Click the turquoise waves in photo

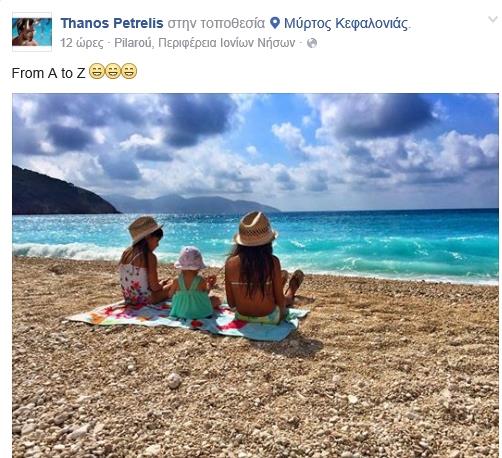[383, 247]
